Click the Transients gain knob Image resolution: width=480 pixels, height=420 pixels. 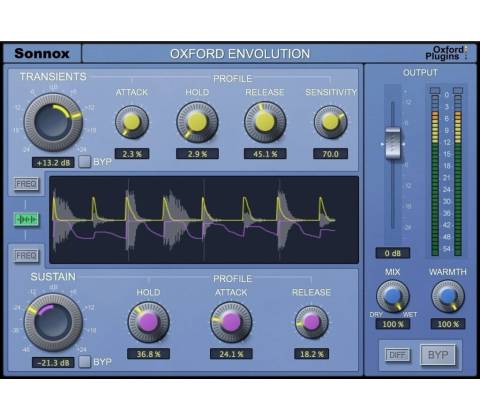point(53,122)
